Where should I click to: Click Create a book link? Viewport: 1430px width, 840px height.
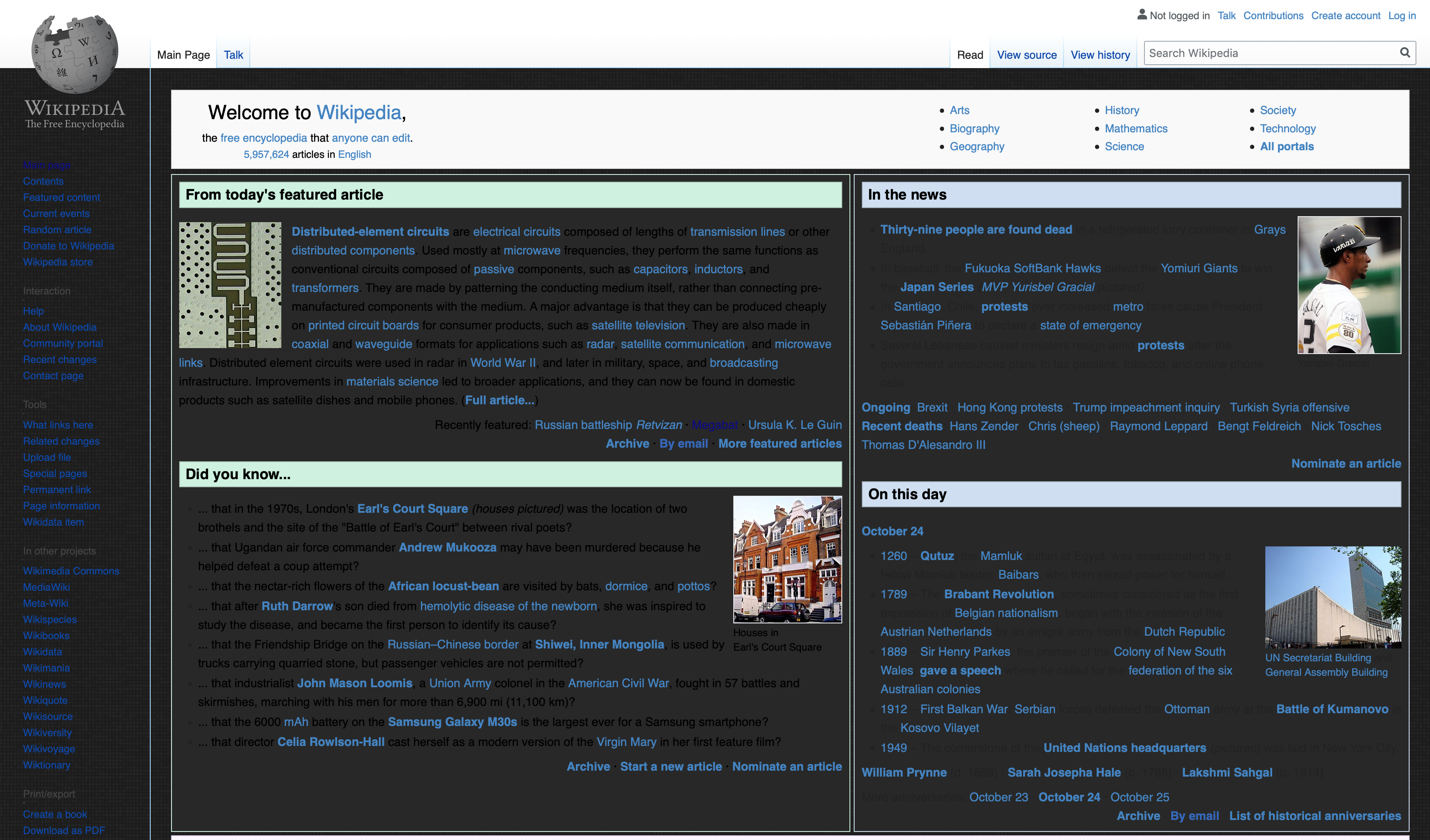54,814
